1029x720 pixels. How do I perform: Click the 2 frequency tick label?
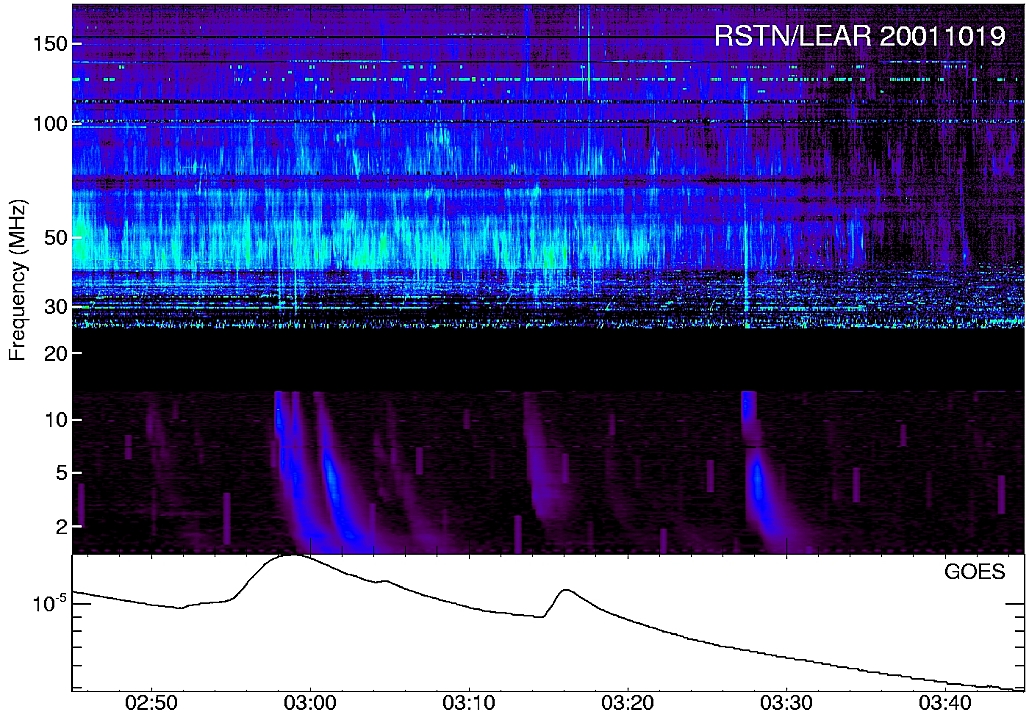(62, 526)
